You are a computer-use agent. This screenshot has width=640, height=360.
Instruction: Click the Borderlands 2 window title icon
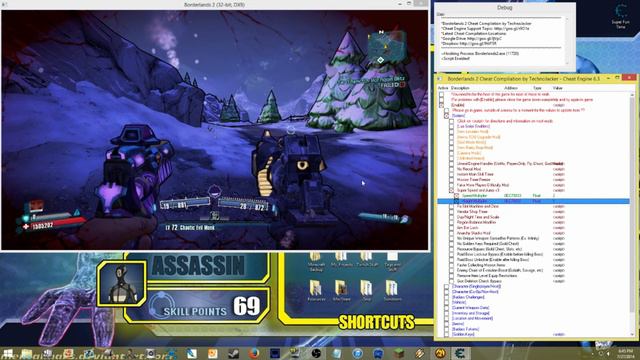click(4, 4)
